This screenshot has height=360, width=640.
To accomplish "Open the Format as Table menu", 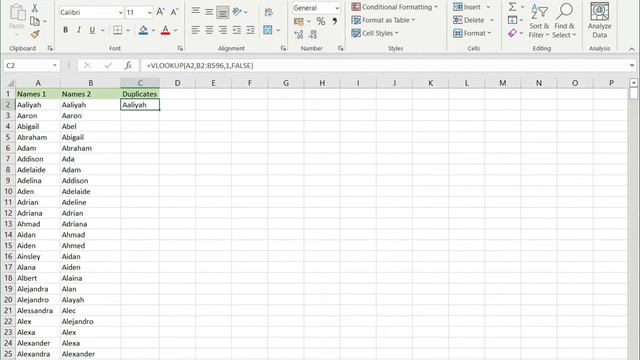I will click(x=383, y=20).
